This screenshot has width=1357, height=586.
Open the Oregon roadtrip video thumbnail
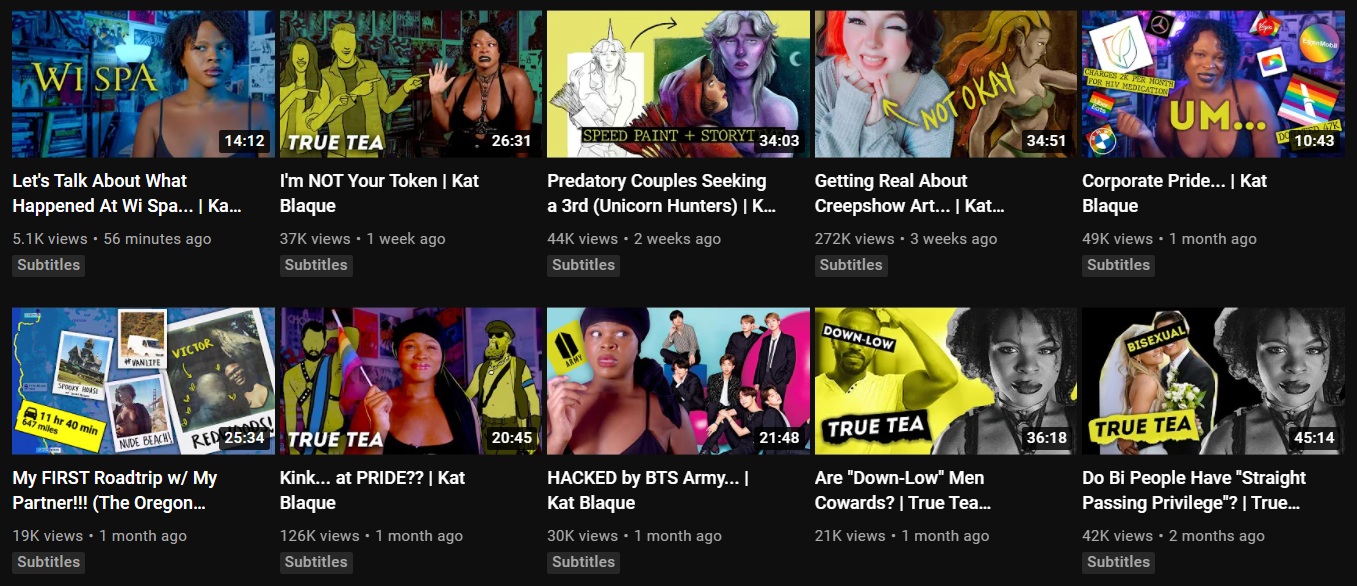tap(143, 381)
